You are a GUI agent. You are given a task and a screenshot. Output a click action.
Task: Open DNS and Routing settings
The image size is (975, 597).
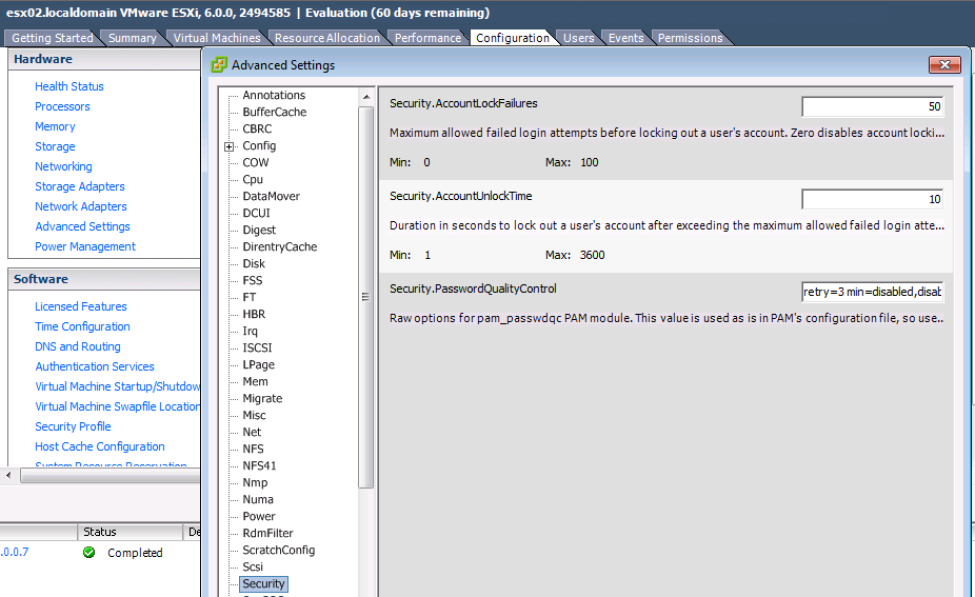click(77, 346)
